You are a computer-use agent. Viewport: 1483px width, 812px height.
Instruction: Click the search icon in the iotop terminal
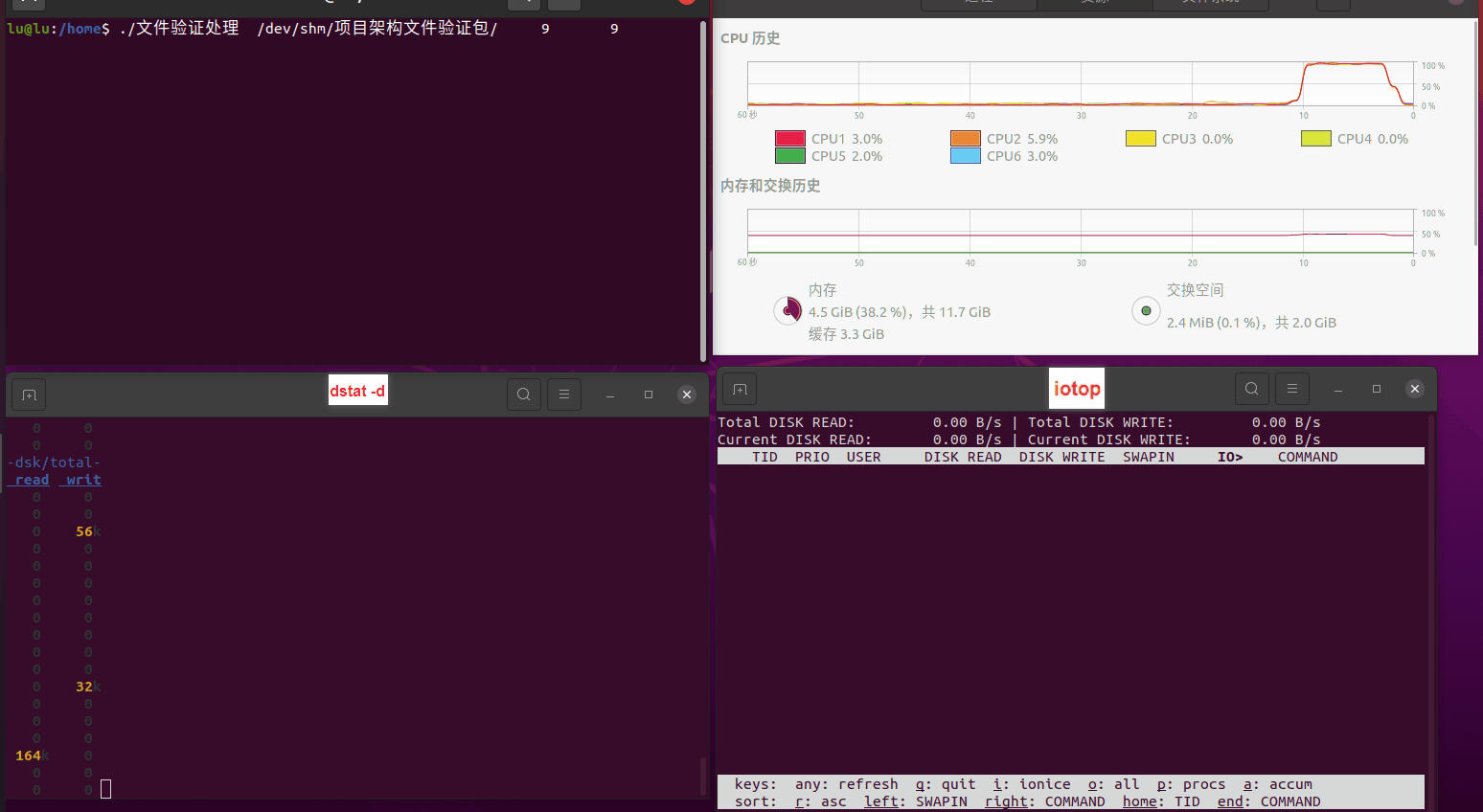[1252, 389]
